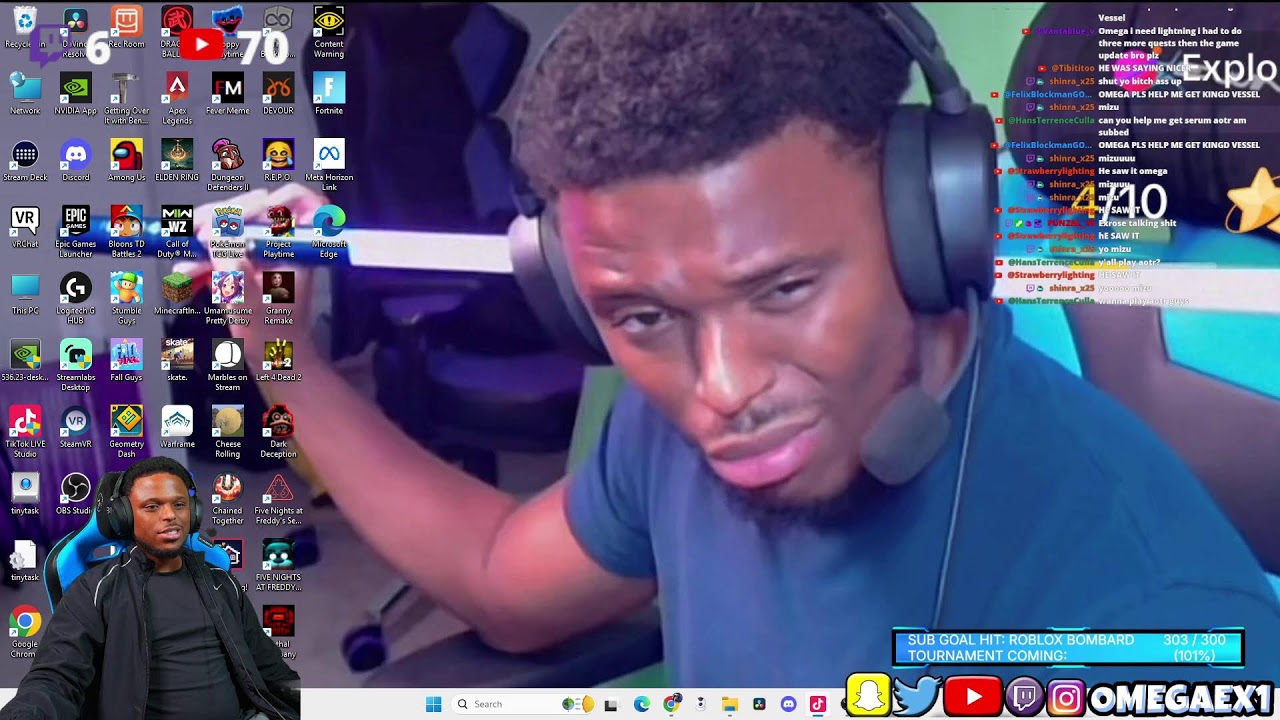Launch the Granny Remake shortcut

278,299
